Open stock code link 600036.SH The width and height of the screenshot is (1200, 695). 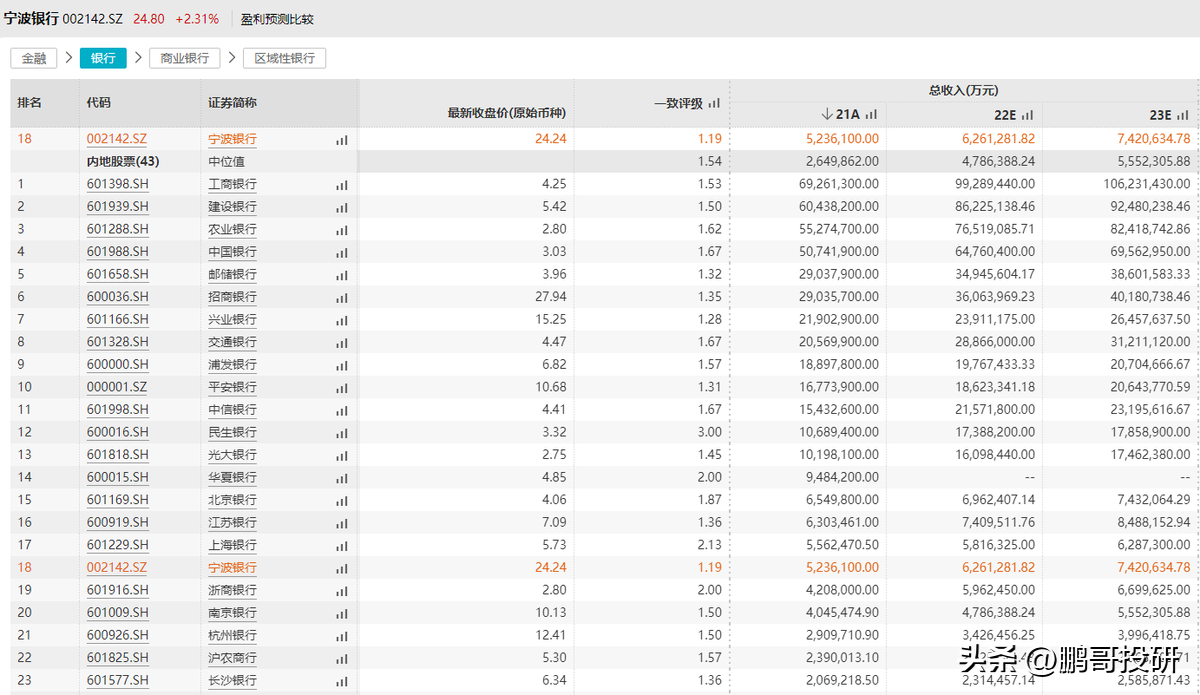[x=117, y=297]
